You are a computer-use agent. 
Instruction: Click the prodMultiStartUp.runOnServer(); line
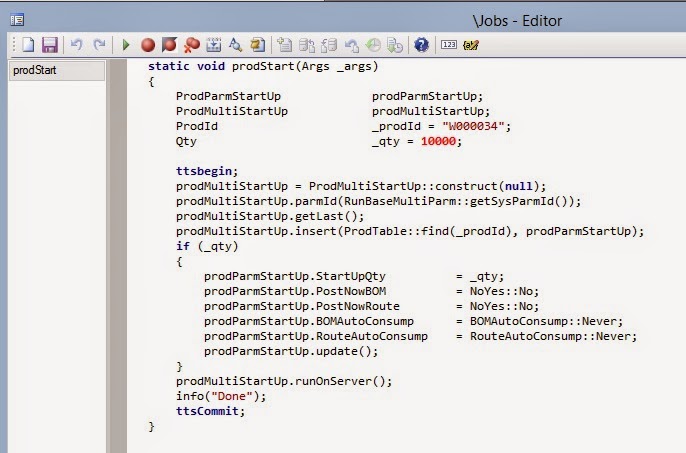(284, 381)
